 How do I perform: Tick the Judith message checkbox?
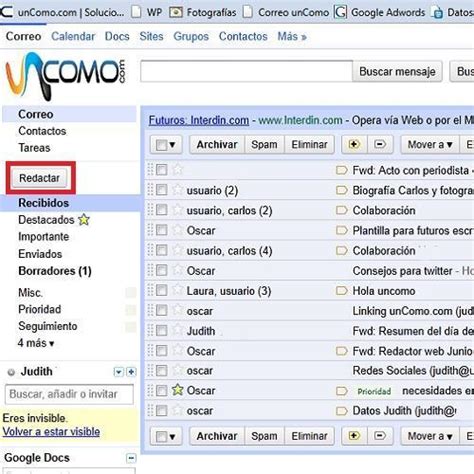pos(162,331)
